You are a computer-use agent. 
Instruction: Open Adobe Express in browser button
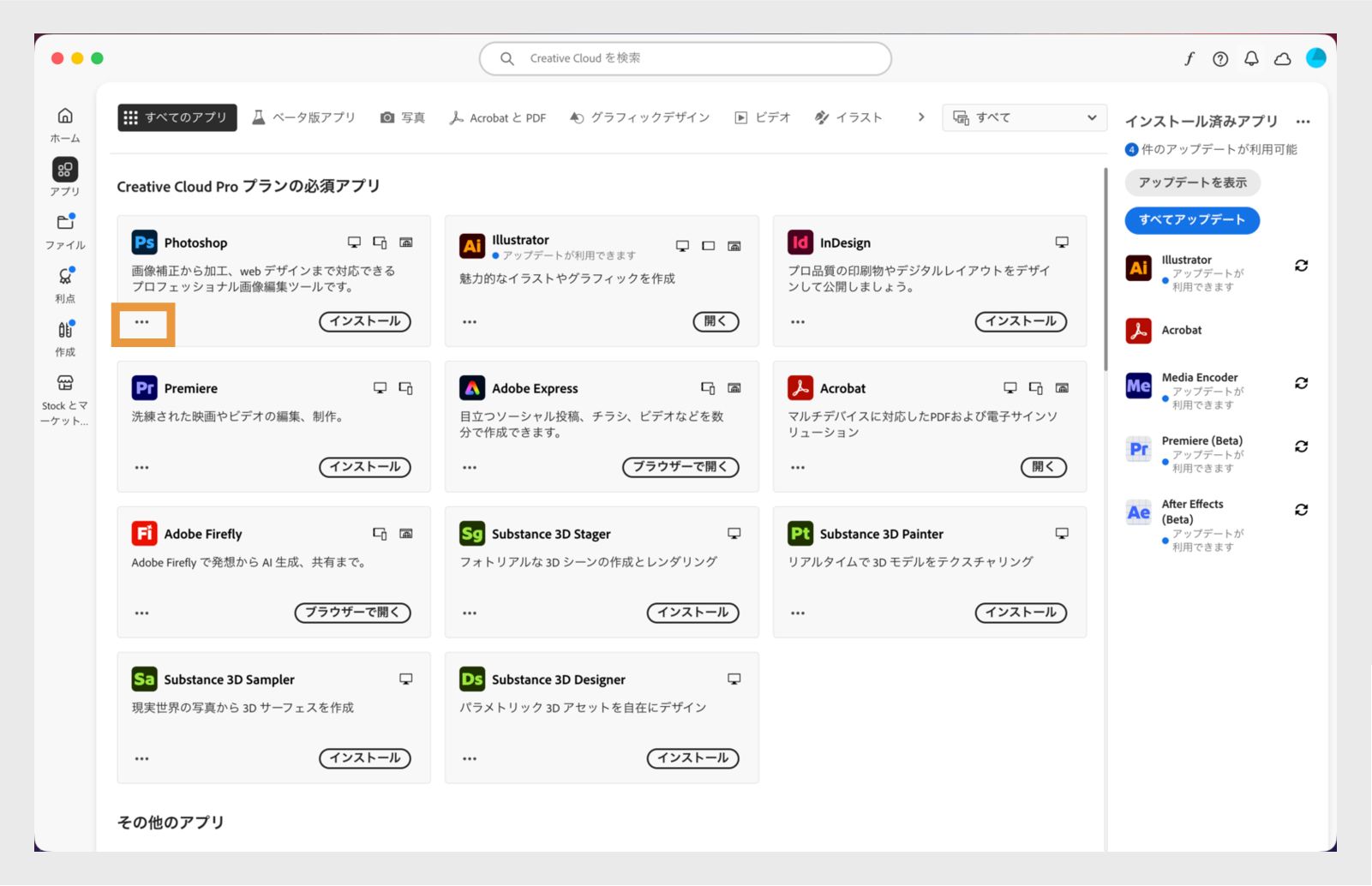(680, 467)
